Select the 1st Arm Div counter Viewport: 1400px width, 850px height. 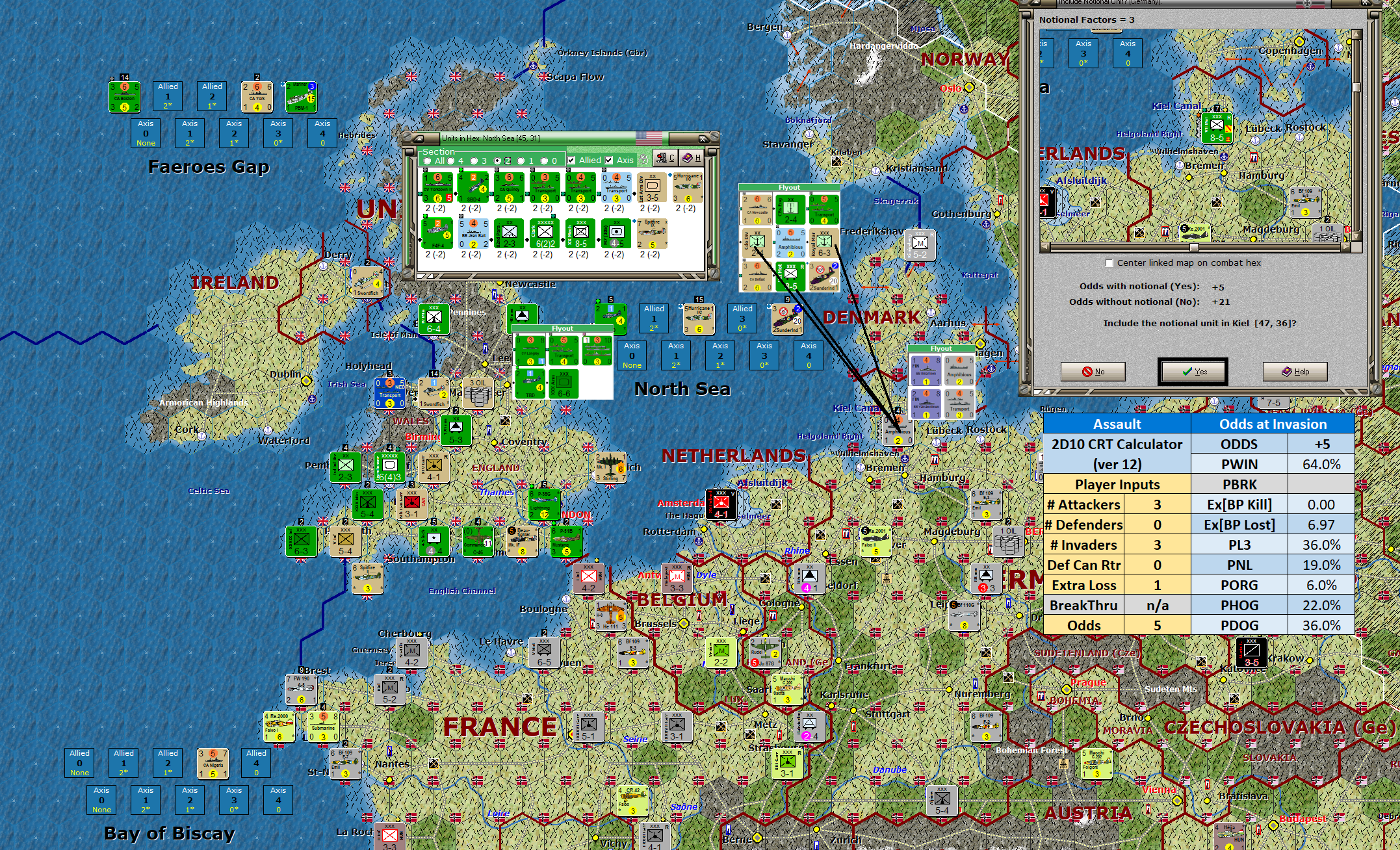click(x=652, y=187)
